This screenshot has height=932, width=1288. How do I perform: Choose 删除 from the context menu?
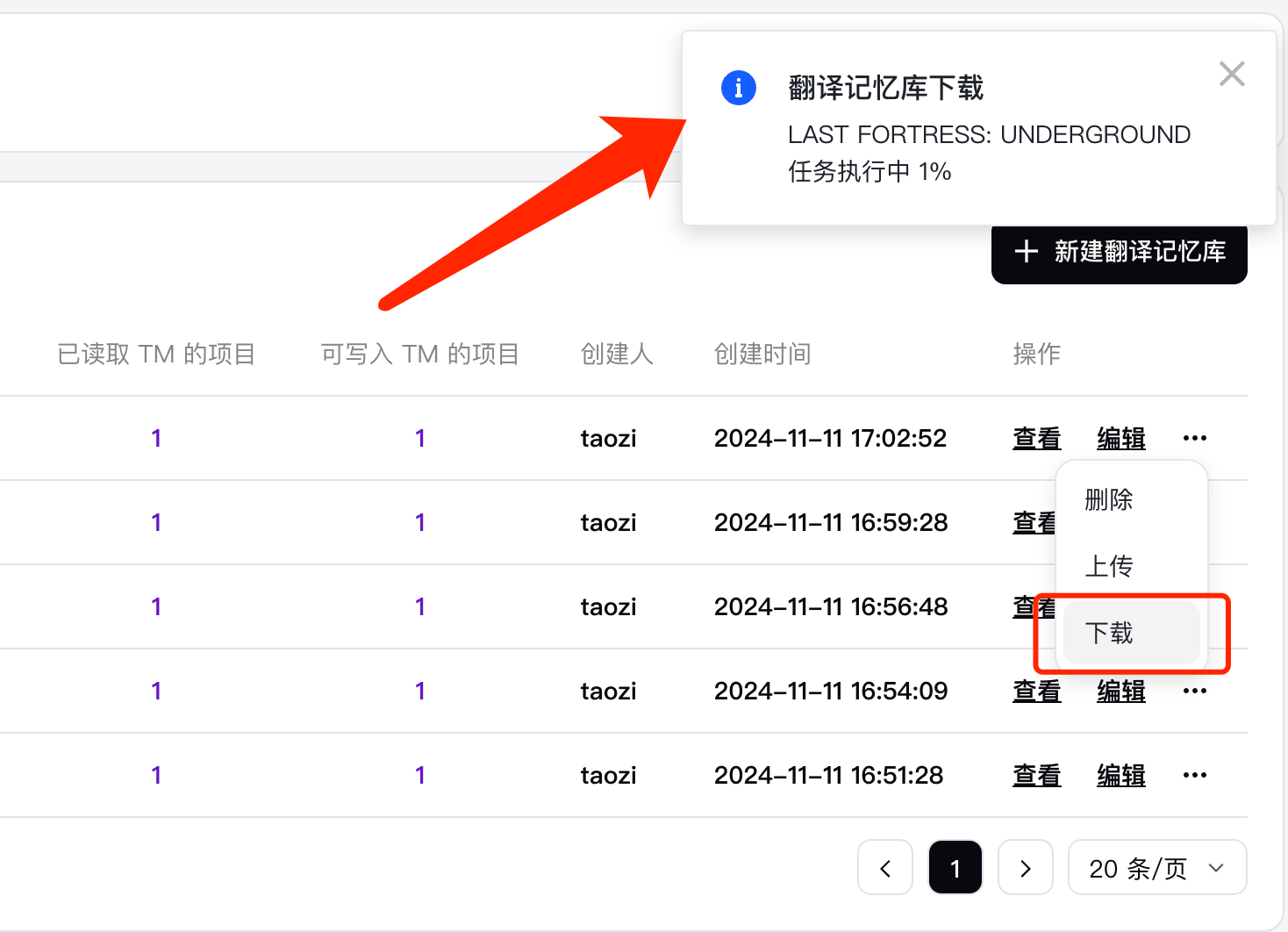(x=1109, y=500)
